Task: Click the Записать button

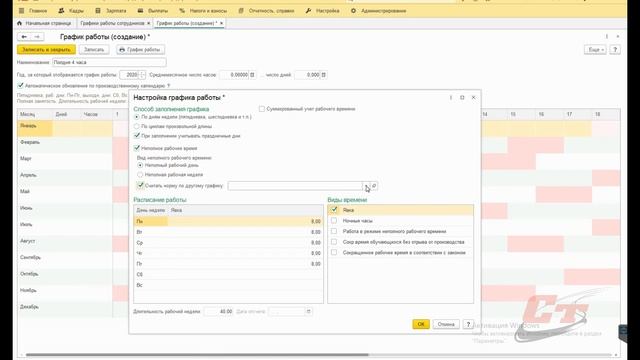Action: (x=94, y=49)
